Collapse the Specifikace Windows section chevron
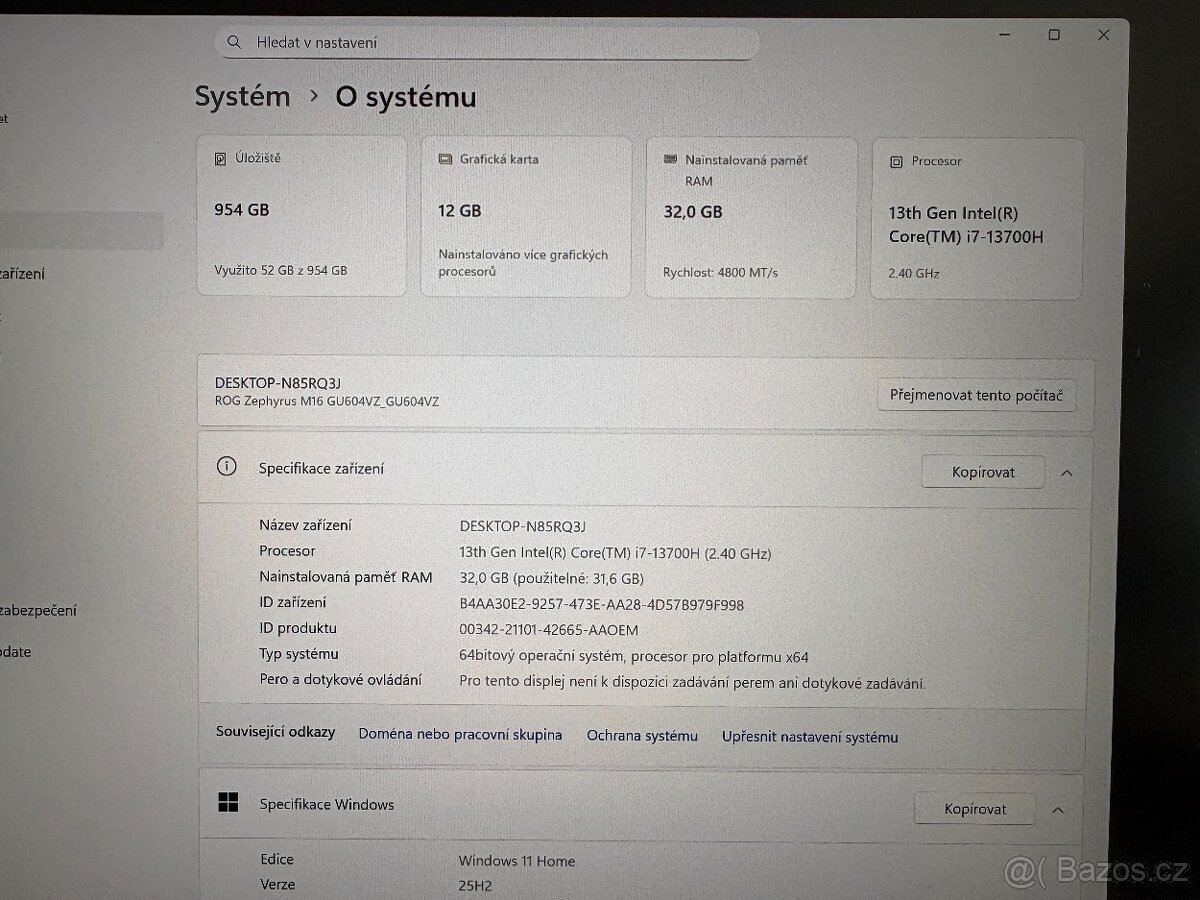This screenshot has width=1200, height=900. 1058,809
